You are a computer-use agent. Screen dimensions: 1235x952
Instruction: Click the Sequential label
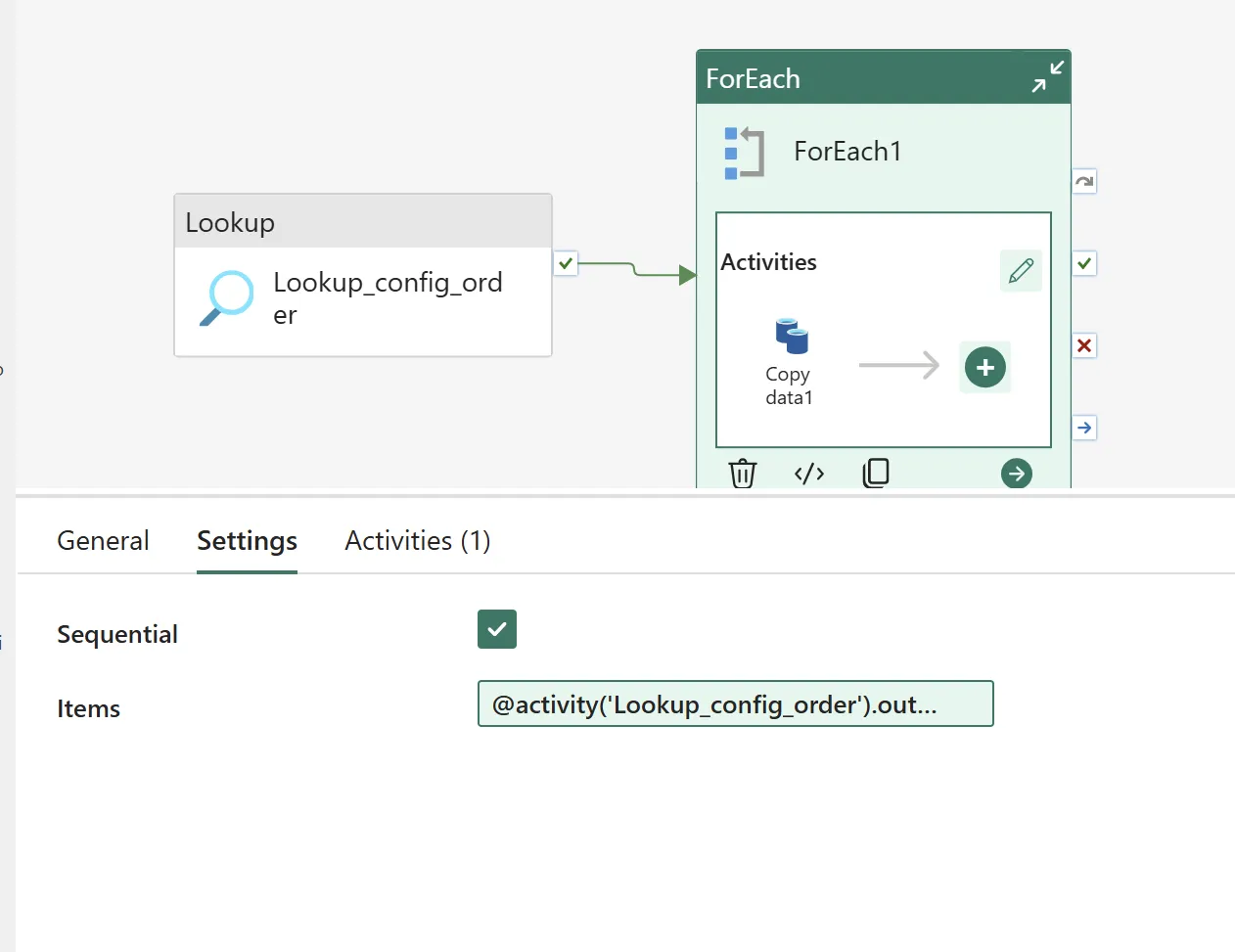[117, 635]
